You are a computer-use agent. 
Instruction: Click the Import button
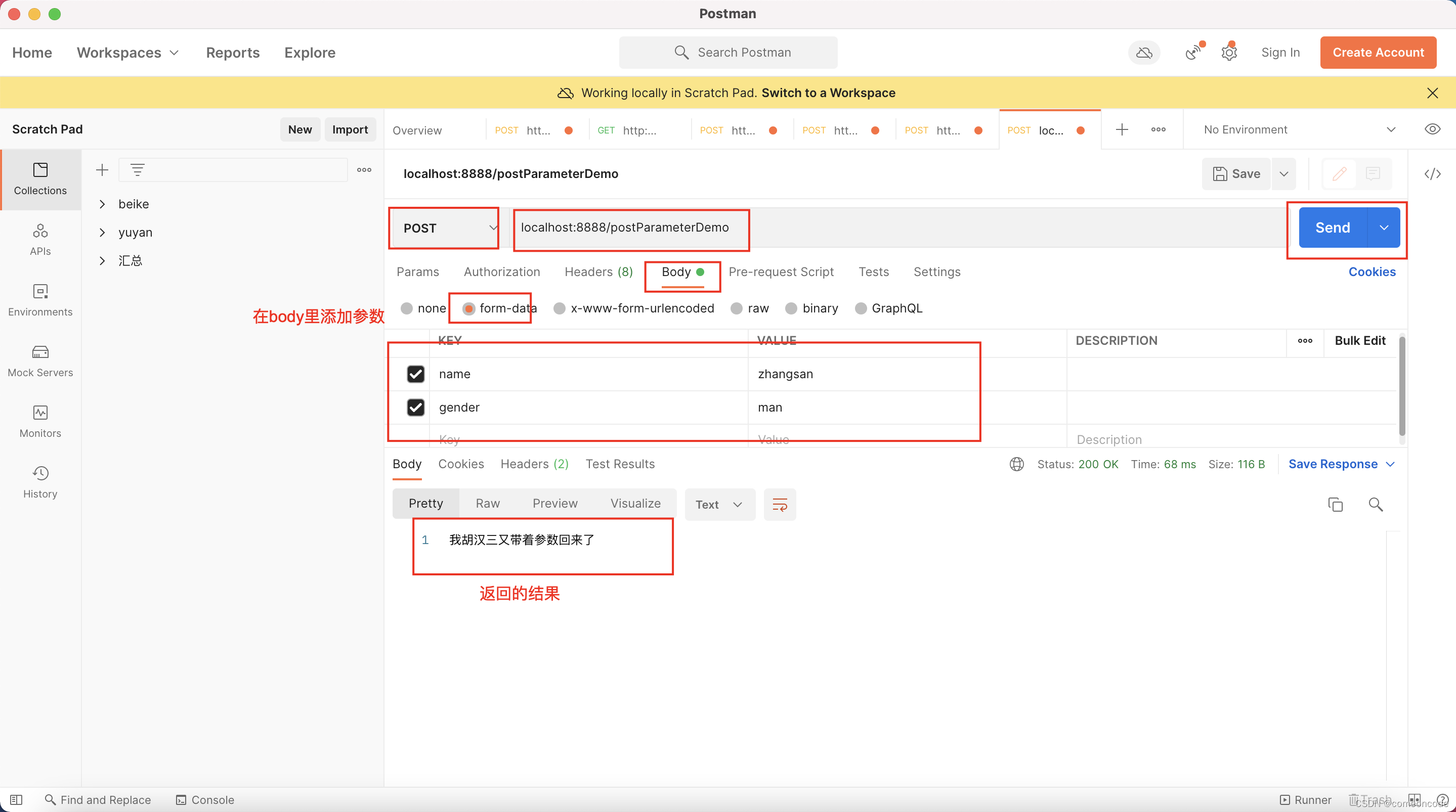[350, 129]
